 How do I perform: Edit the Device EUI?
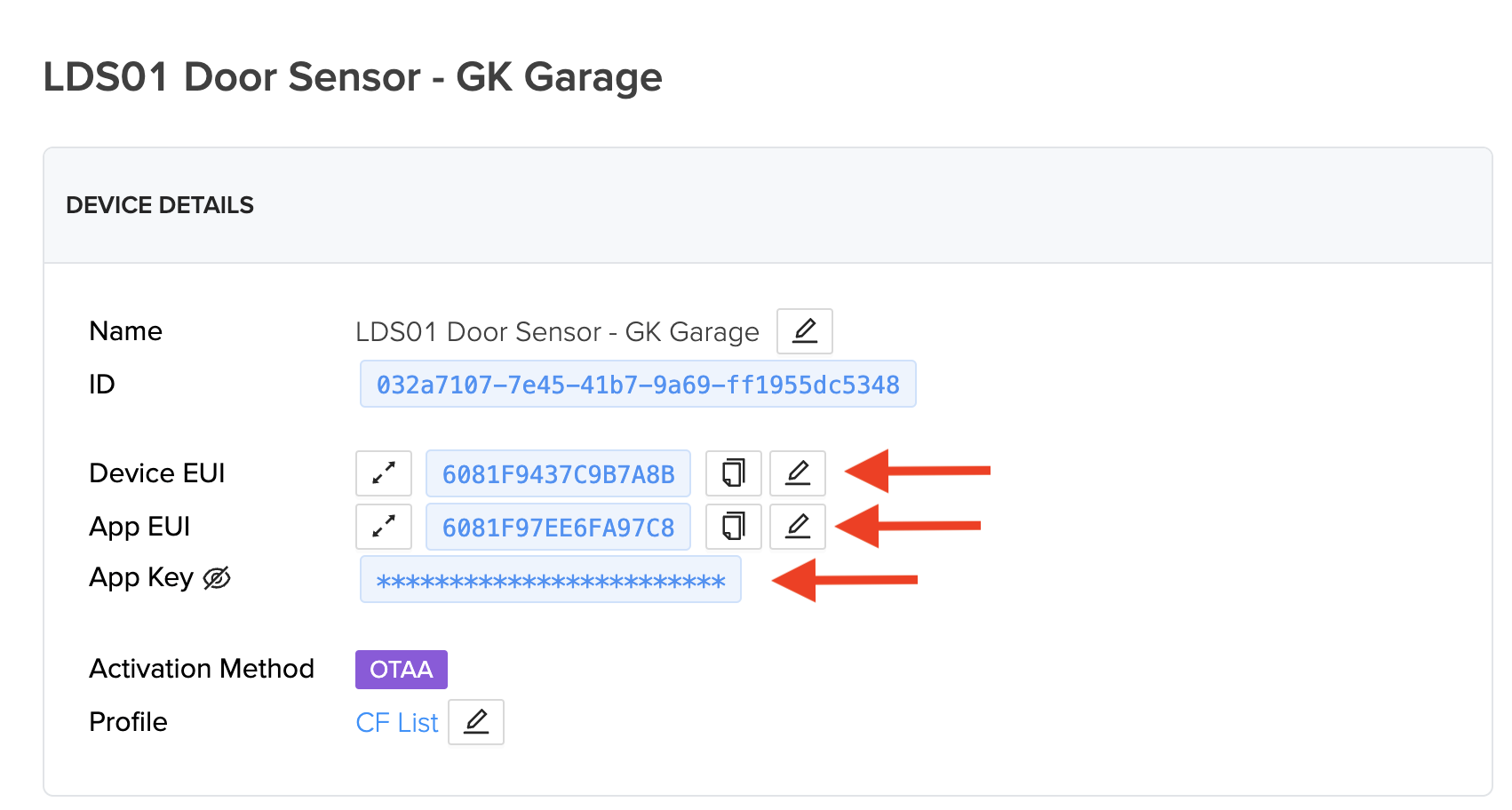coord(797,473)
